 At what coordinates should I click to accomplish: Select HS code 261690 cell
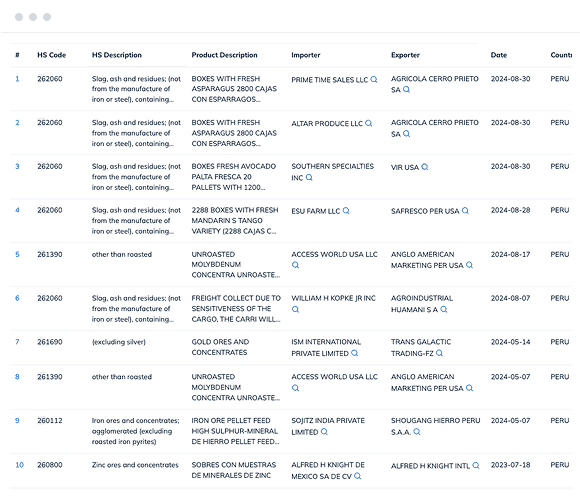tap(50, 342)
